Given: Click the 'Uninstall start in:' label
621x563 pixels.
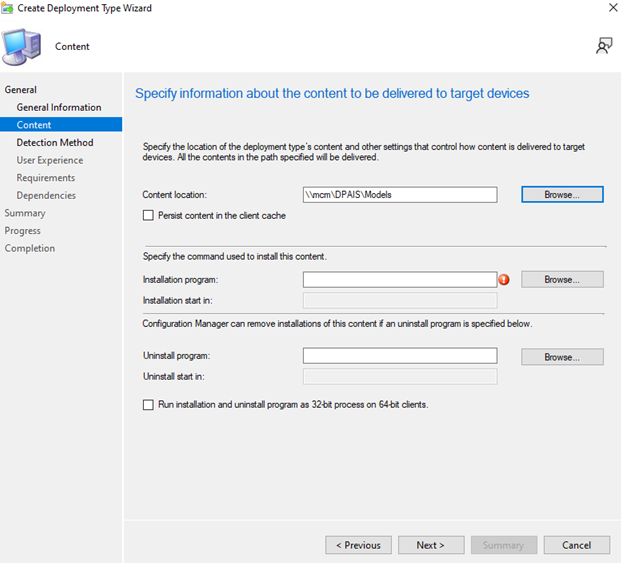Looking at the screenshot, I should coord(173,377).
